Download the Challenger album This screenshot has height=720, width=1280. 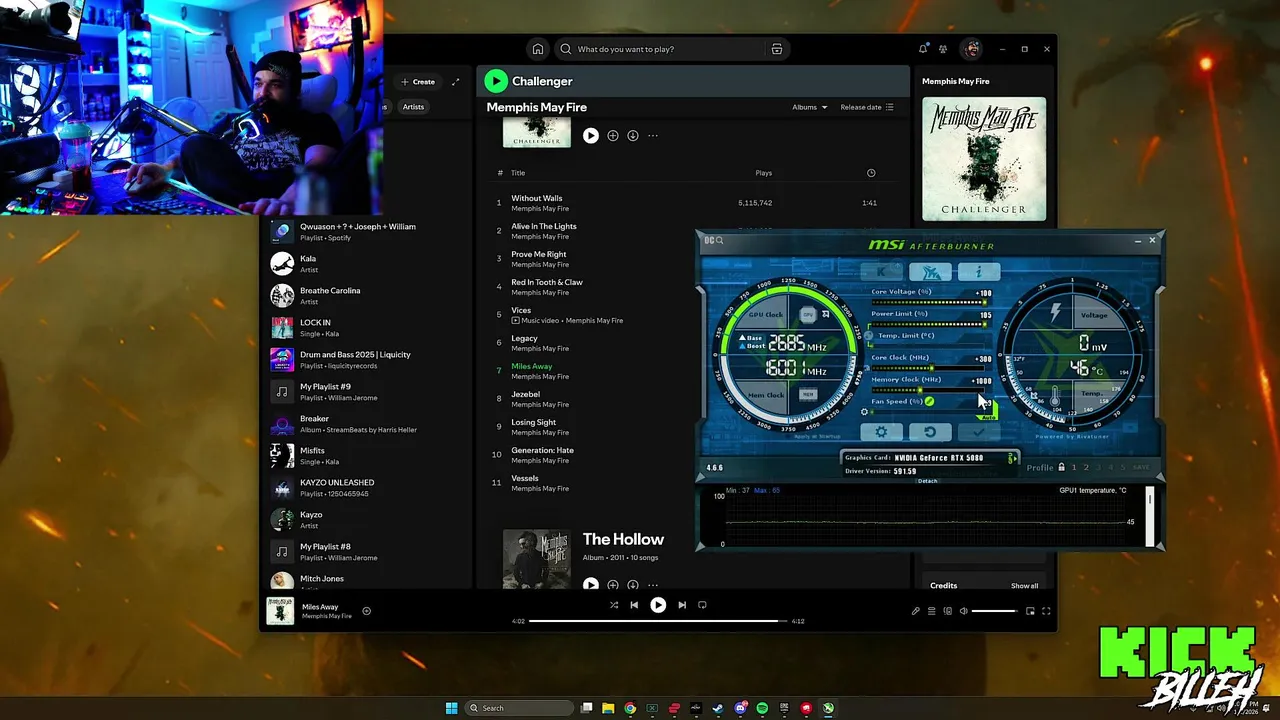click(x=633, y=135)
